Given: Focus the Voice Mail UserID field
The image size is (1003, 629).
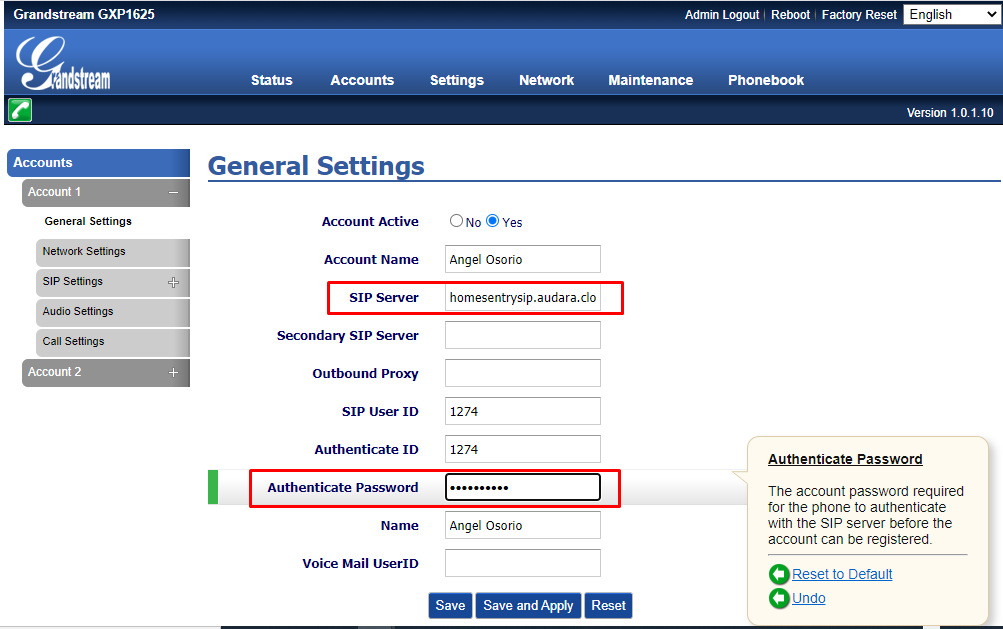Looking at the screenshot, I should tap(523, 563).
